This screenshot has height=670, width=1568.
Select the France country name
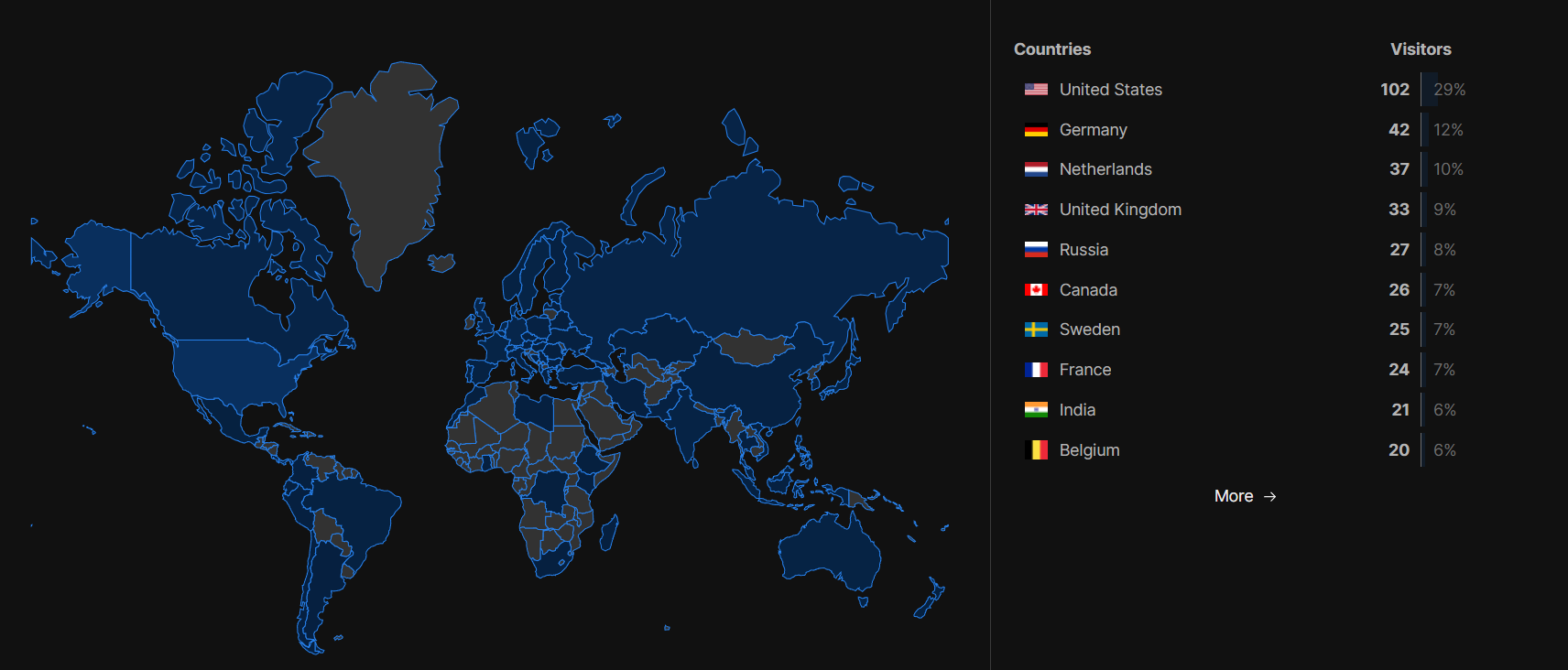tap(1085, 370)
